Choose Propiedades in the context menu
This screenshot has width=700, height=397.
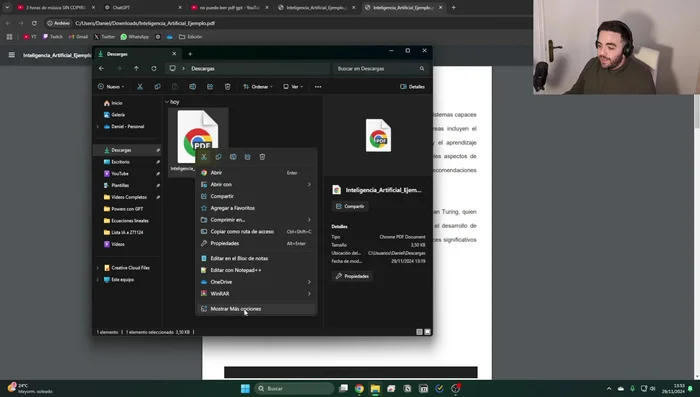[256, 243]
